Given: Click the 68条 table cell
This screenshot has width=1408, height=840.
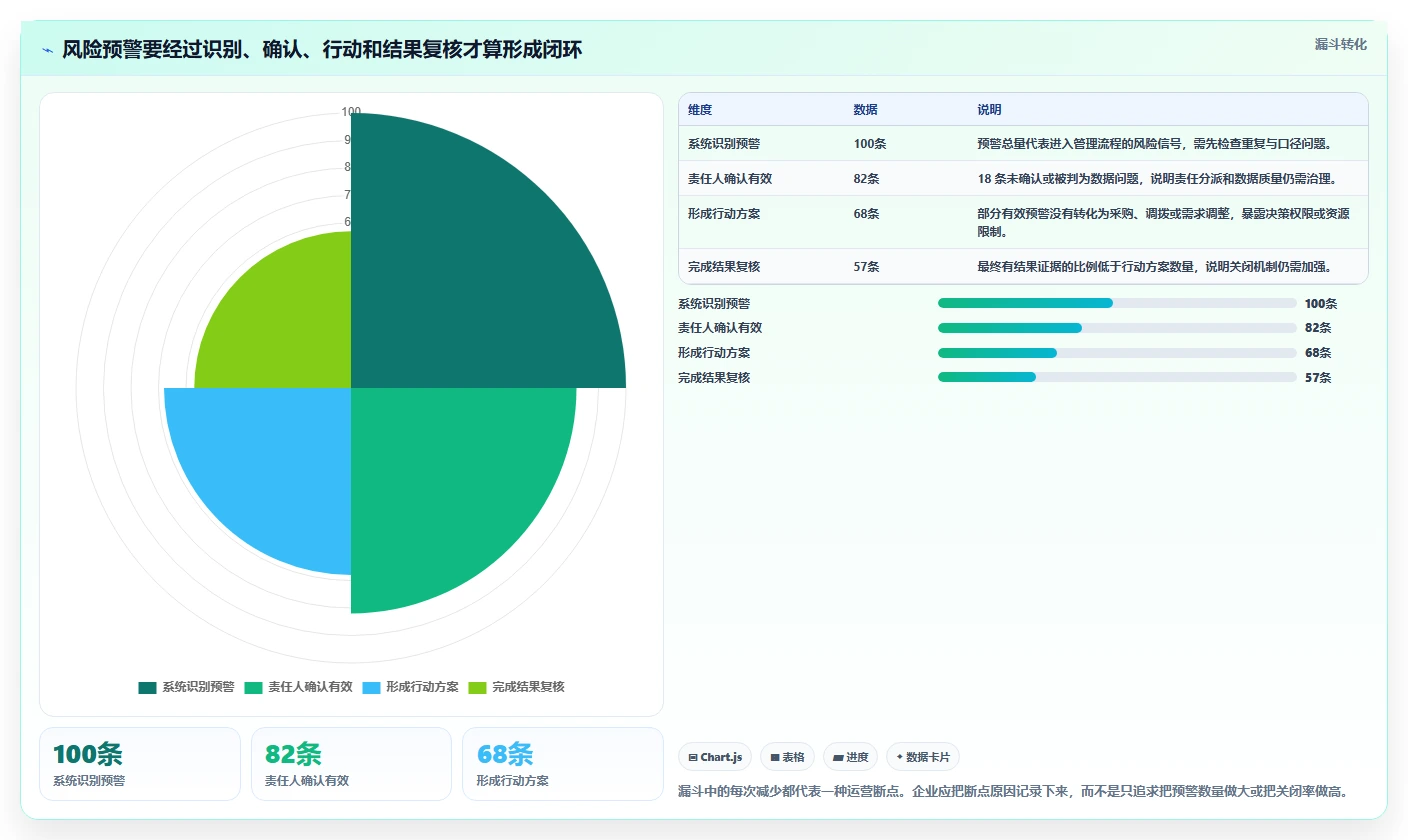Looking at the screenshot, I should (x=867, y=214).
